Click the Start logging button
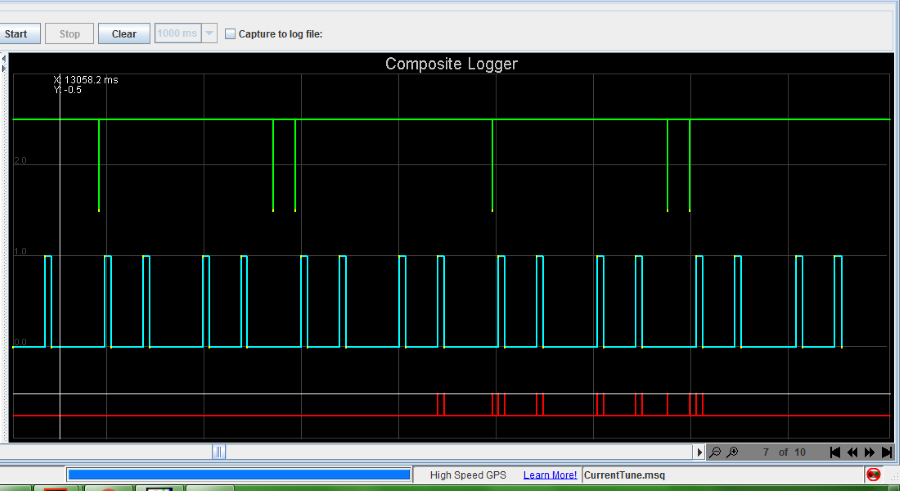The width and height of the screenshot is (900, 491). click(x=20, y=34)
